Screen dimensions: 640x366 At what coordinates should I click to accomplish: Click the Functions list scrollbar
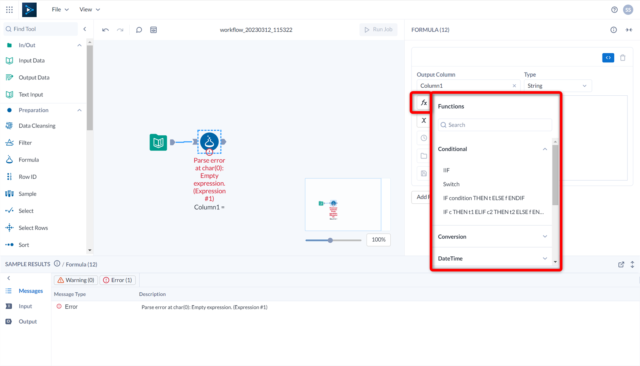(555, 175)
